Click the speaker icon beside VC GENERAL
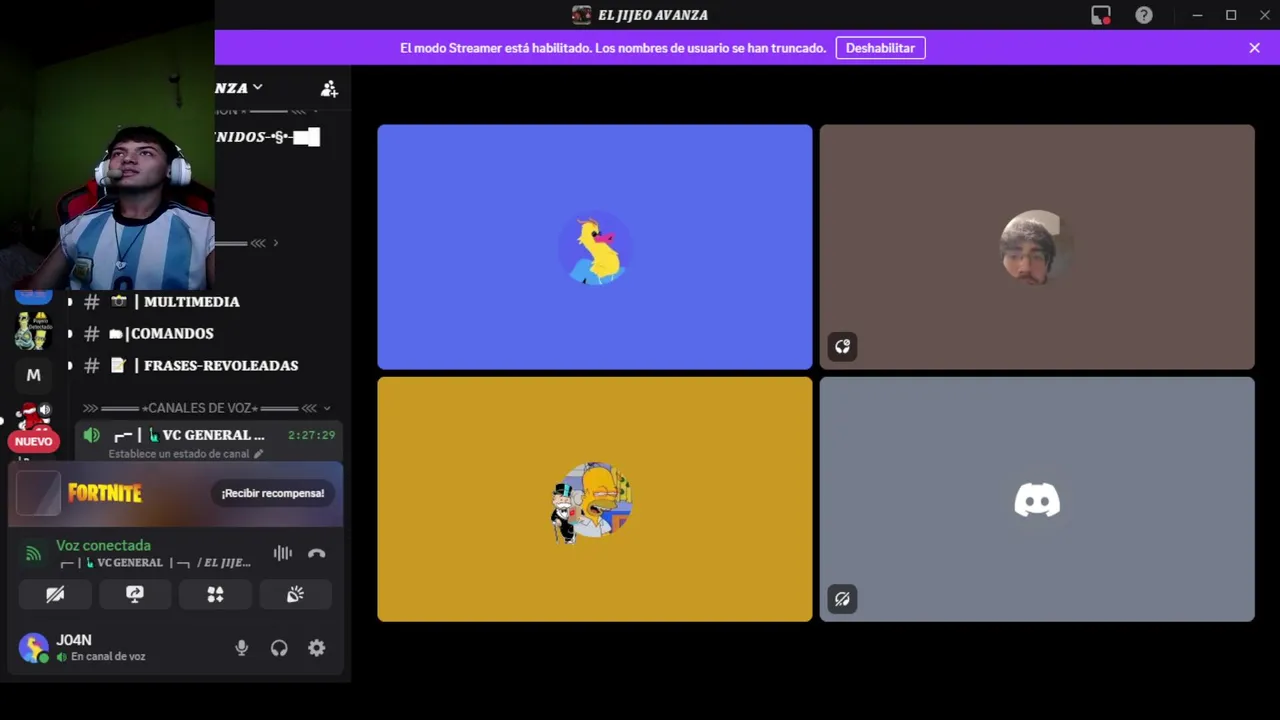This screenshot has height=720, width=1280. (91, 435)
